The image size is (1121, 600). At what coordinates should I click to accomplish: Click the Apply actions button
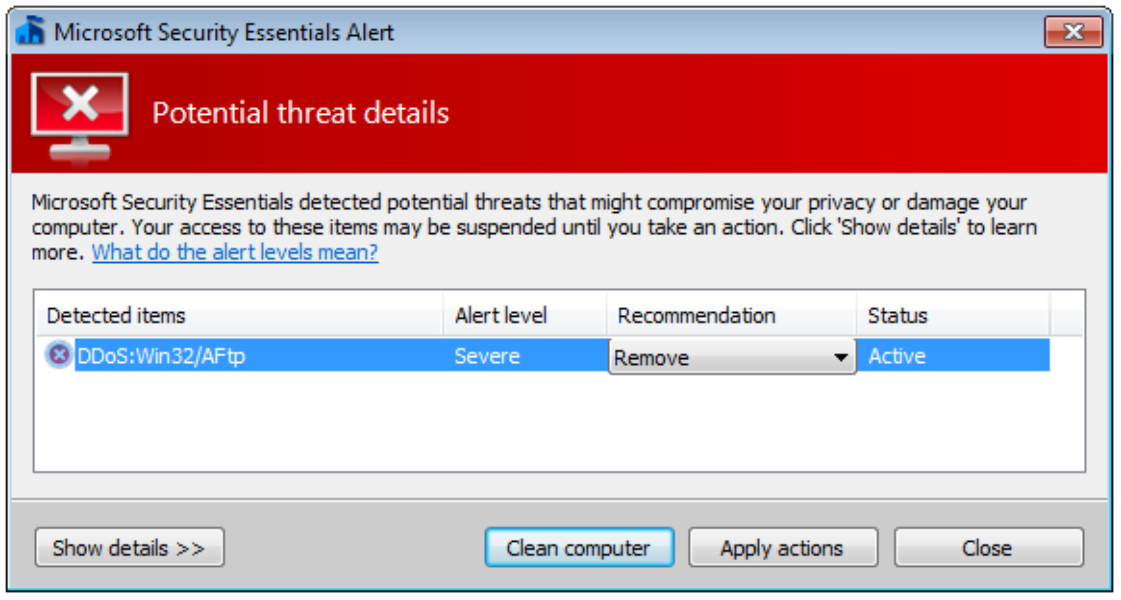tap(782, 548)
